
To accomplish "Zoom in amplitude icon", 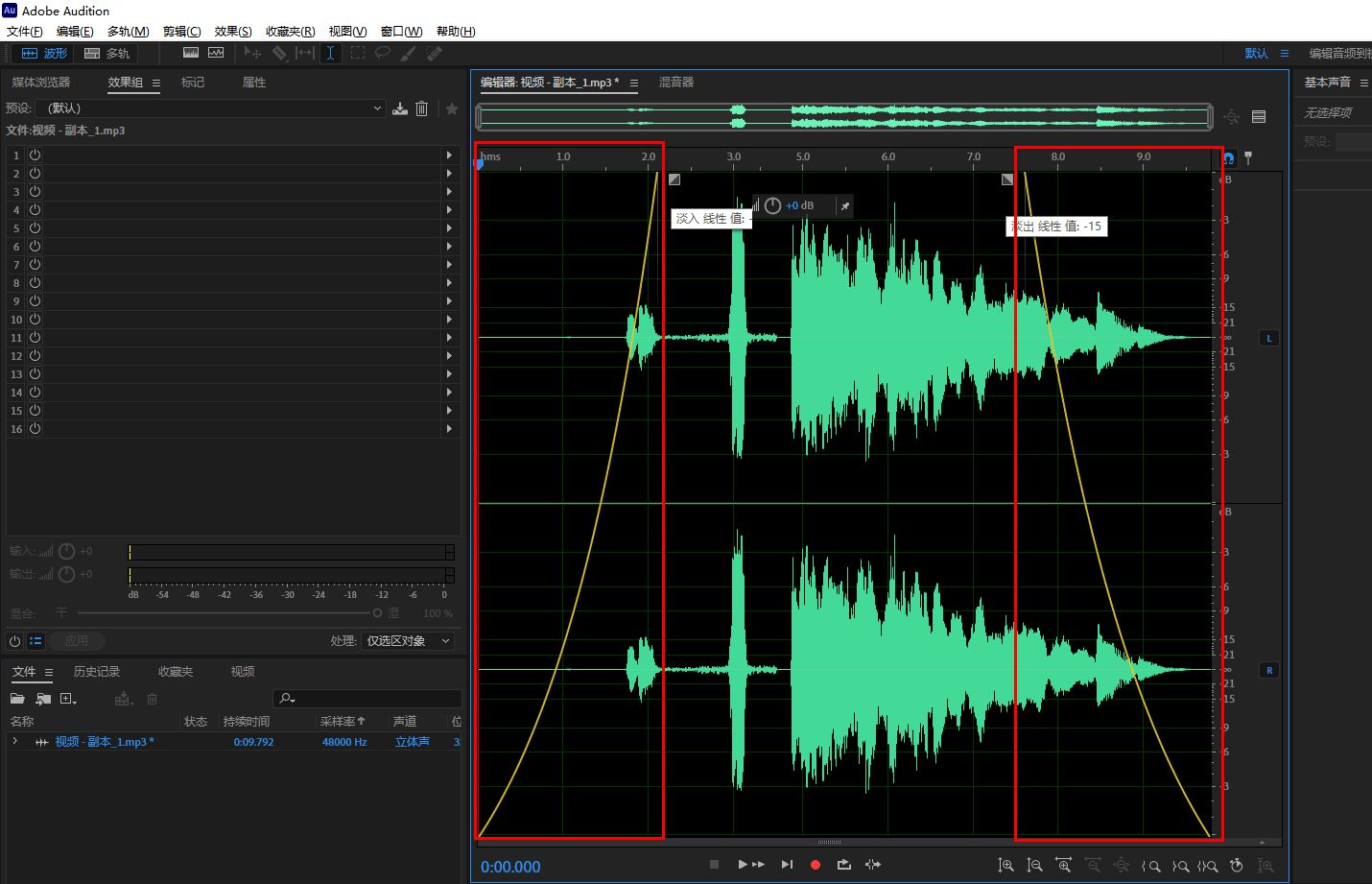I will (1005, 865).
